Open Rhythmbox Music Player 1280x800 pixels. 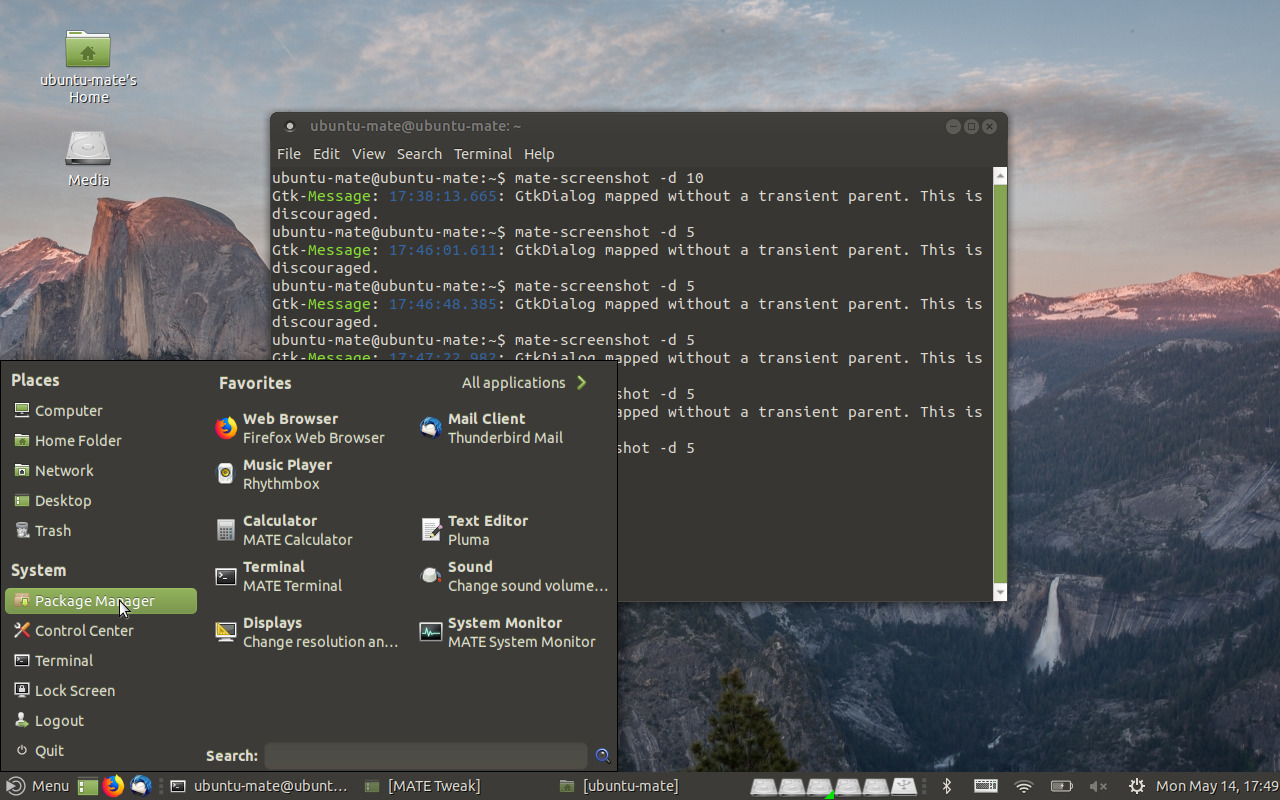287,474
